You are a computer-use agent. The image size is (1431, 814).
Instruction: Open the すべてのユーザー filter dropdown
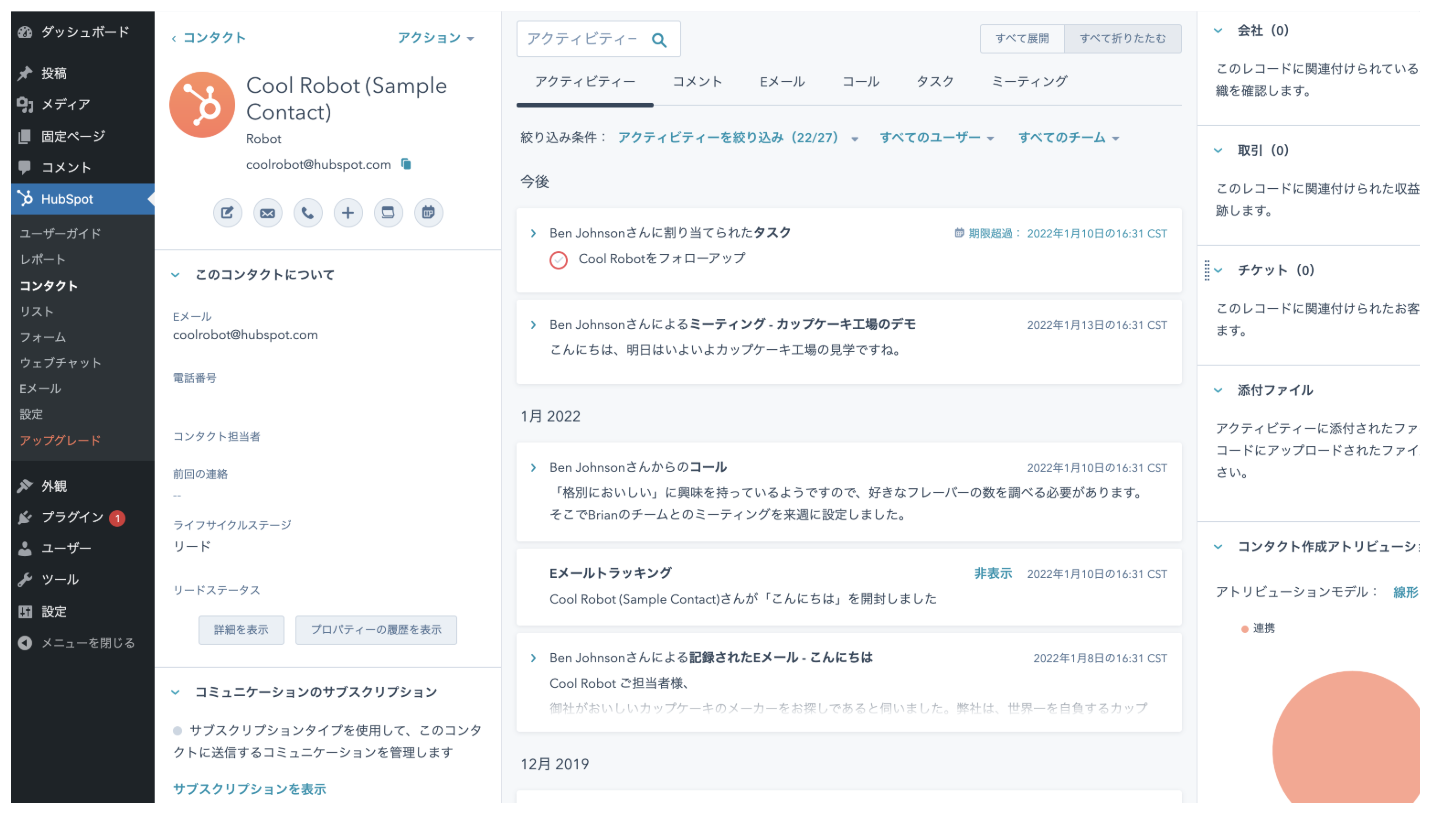936,138
